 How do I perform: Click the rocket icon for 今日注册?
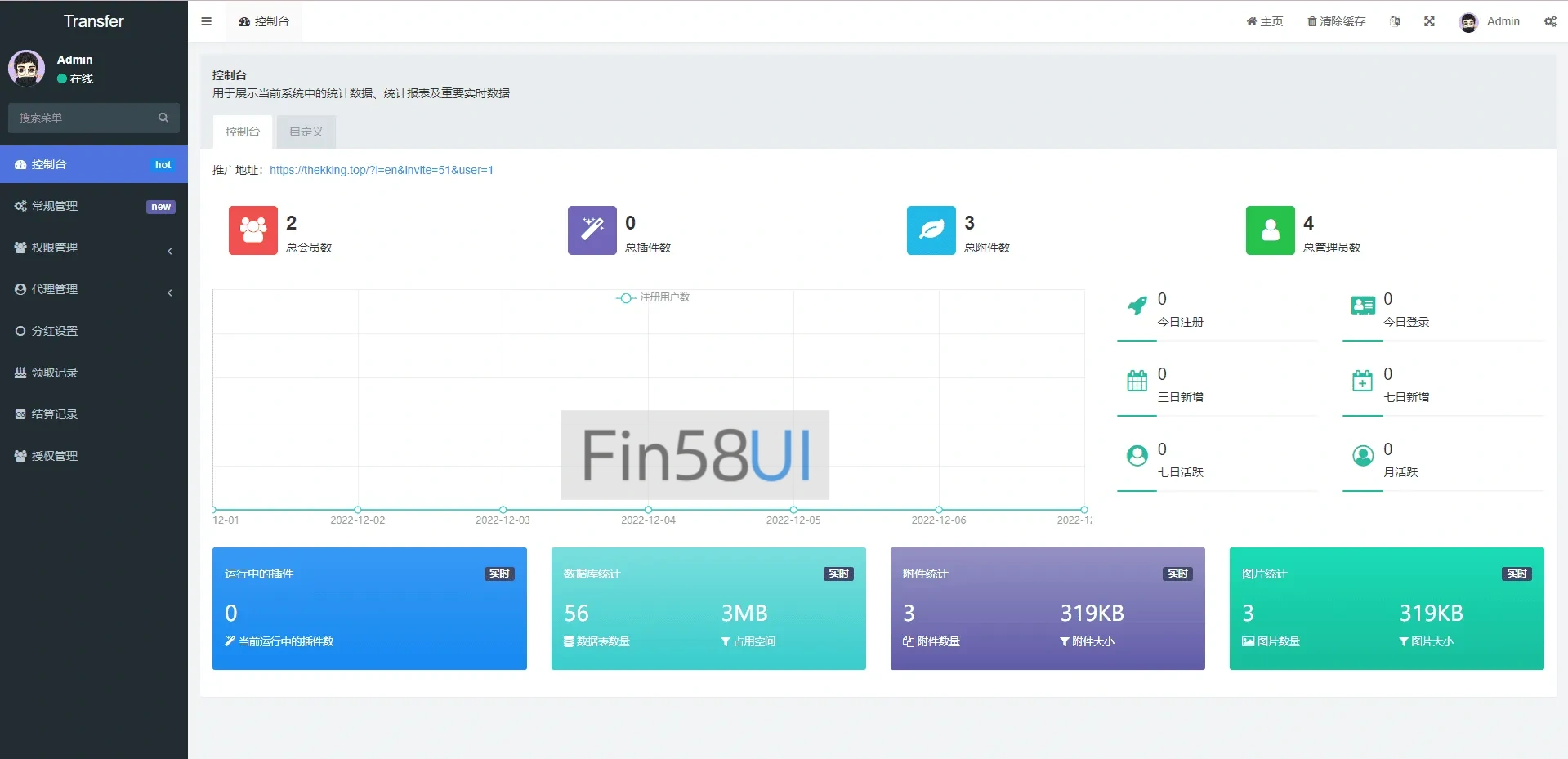tap(1137, 306)
